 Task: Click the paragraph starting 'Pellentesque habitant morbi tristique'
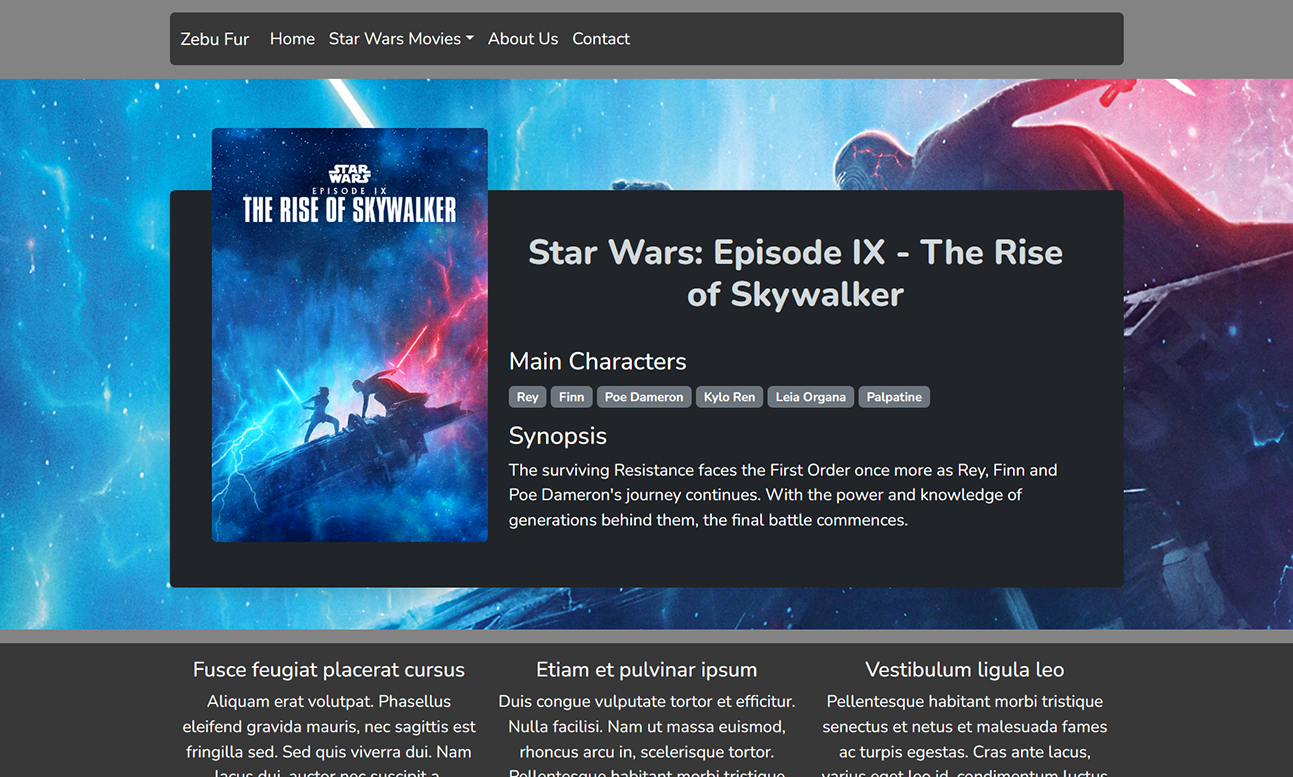point(965,733)
